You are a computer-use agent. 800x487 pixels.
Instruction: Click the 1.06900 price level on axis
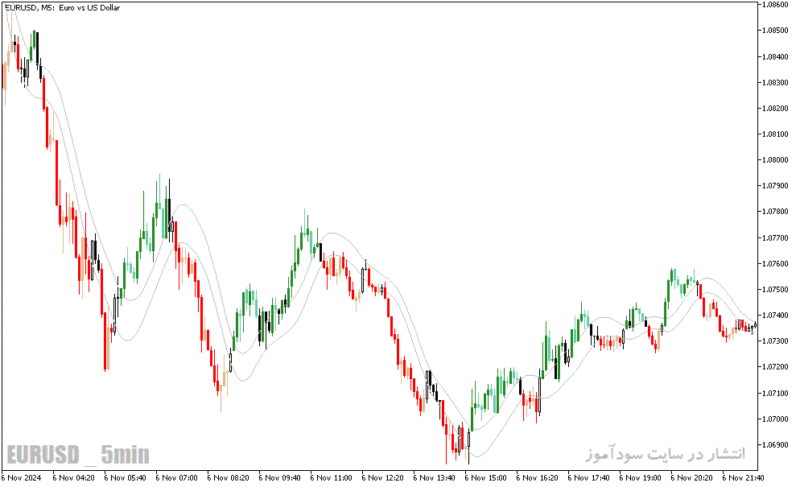coord(775,445)
